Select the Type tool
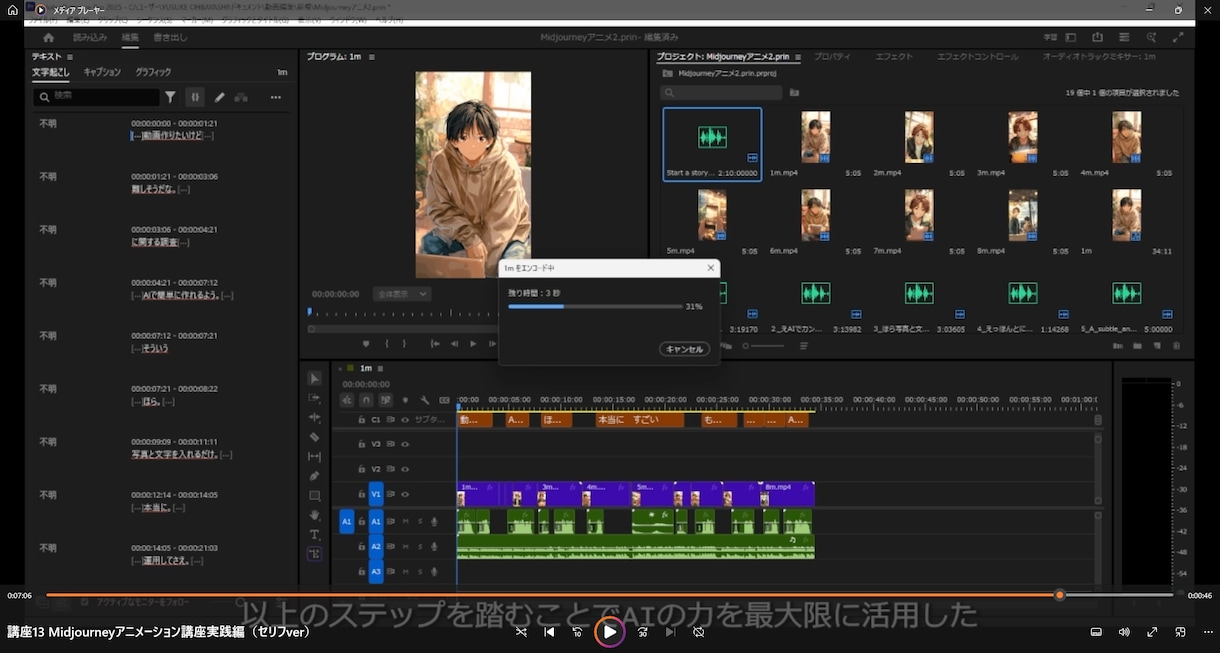The image size is (1220, 653). [315, 534]
